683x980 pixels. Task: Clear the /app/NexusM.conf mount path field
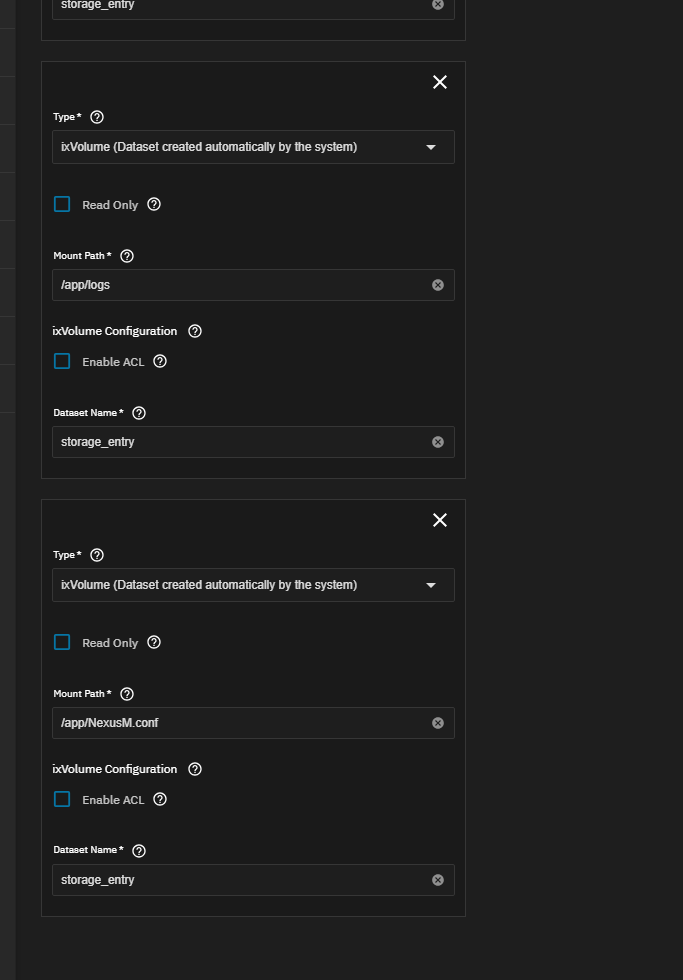pyautogui.click(x=438, y=723)
